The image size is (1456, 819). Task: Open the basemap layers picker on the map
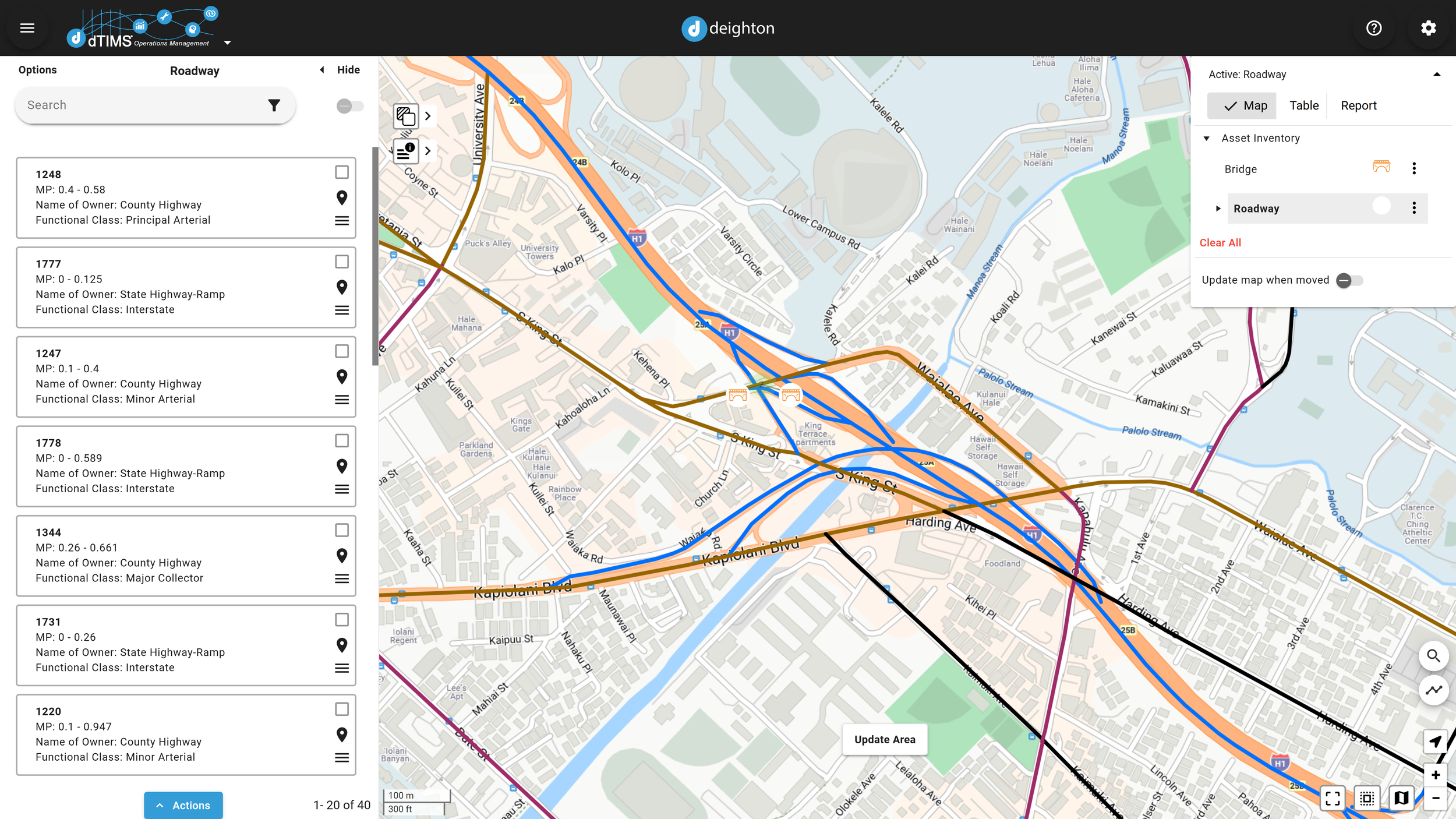(406, 116)
